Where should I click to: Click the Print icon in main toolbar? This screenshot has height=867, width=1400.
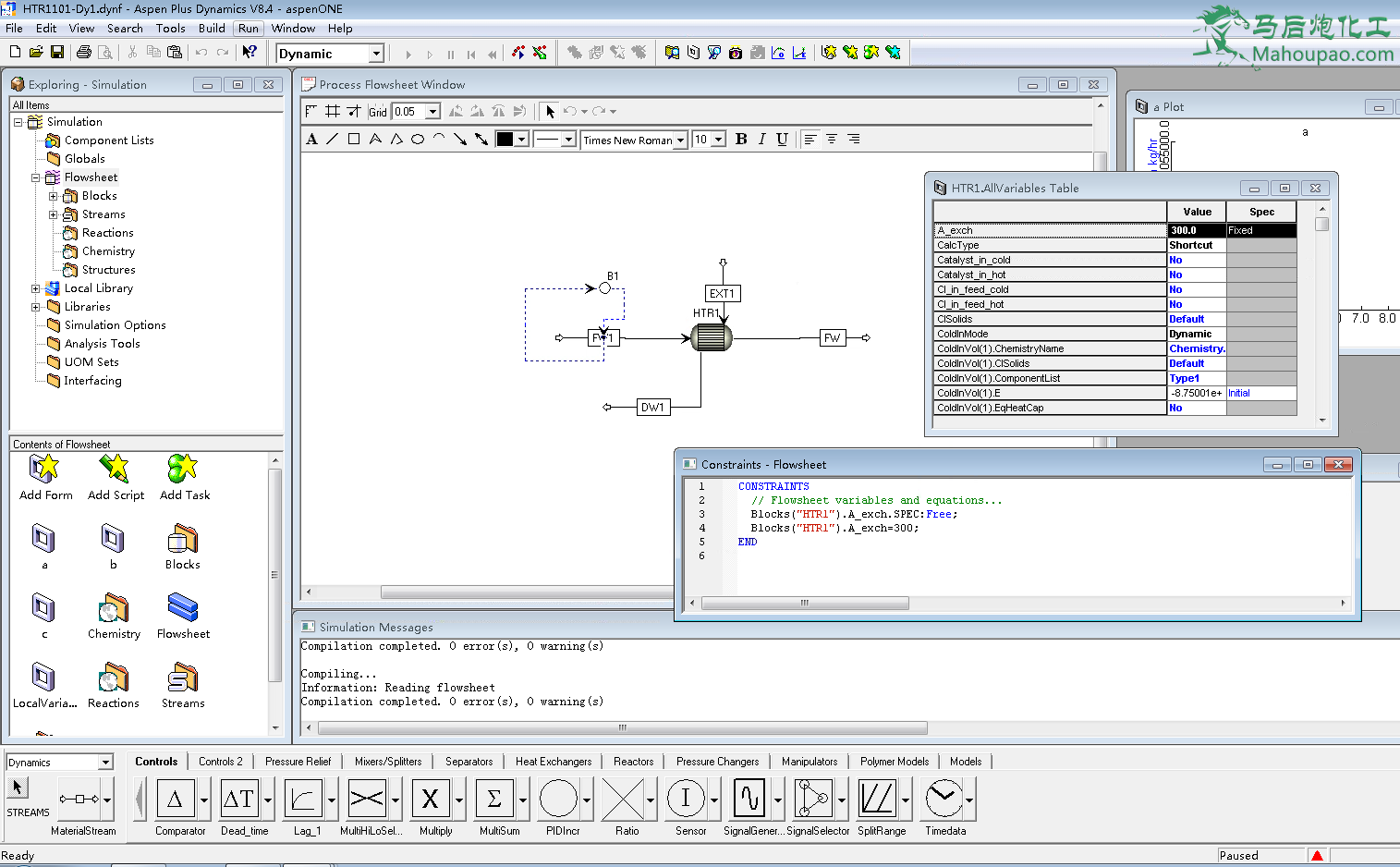[x=84, y=53]
